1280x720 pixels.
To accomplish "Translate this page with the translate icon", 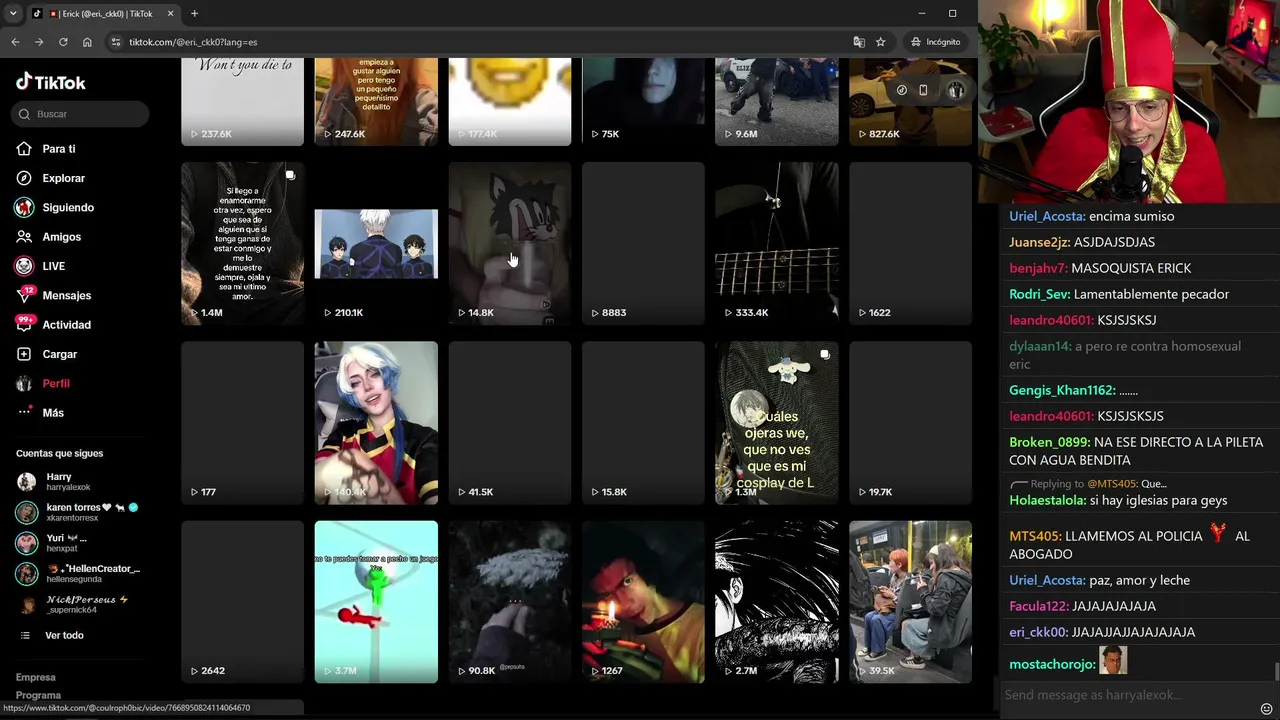I will tap(859, 42).
